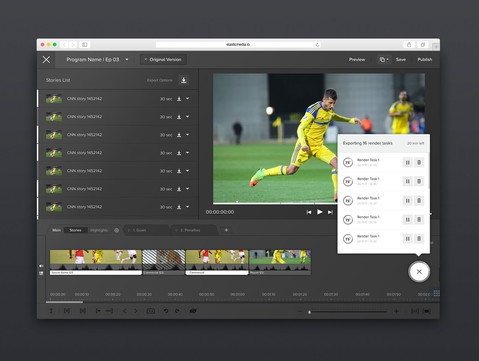Pause the first Render Task
This screenshot has height=361, width=479.
pyautogui.click(x=407, y=162)
